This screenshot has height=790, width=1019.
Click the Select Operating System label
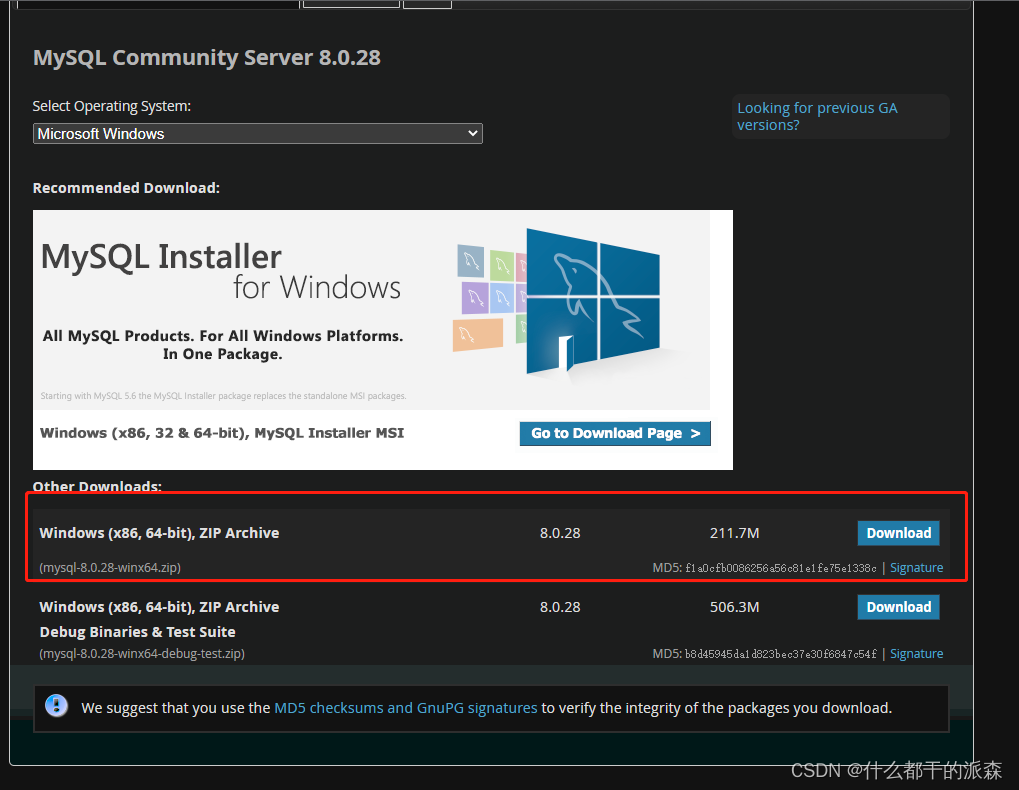[x=112, y=106]
